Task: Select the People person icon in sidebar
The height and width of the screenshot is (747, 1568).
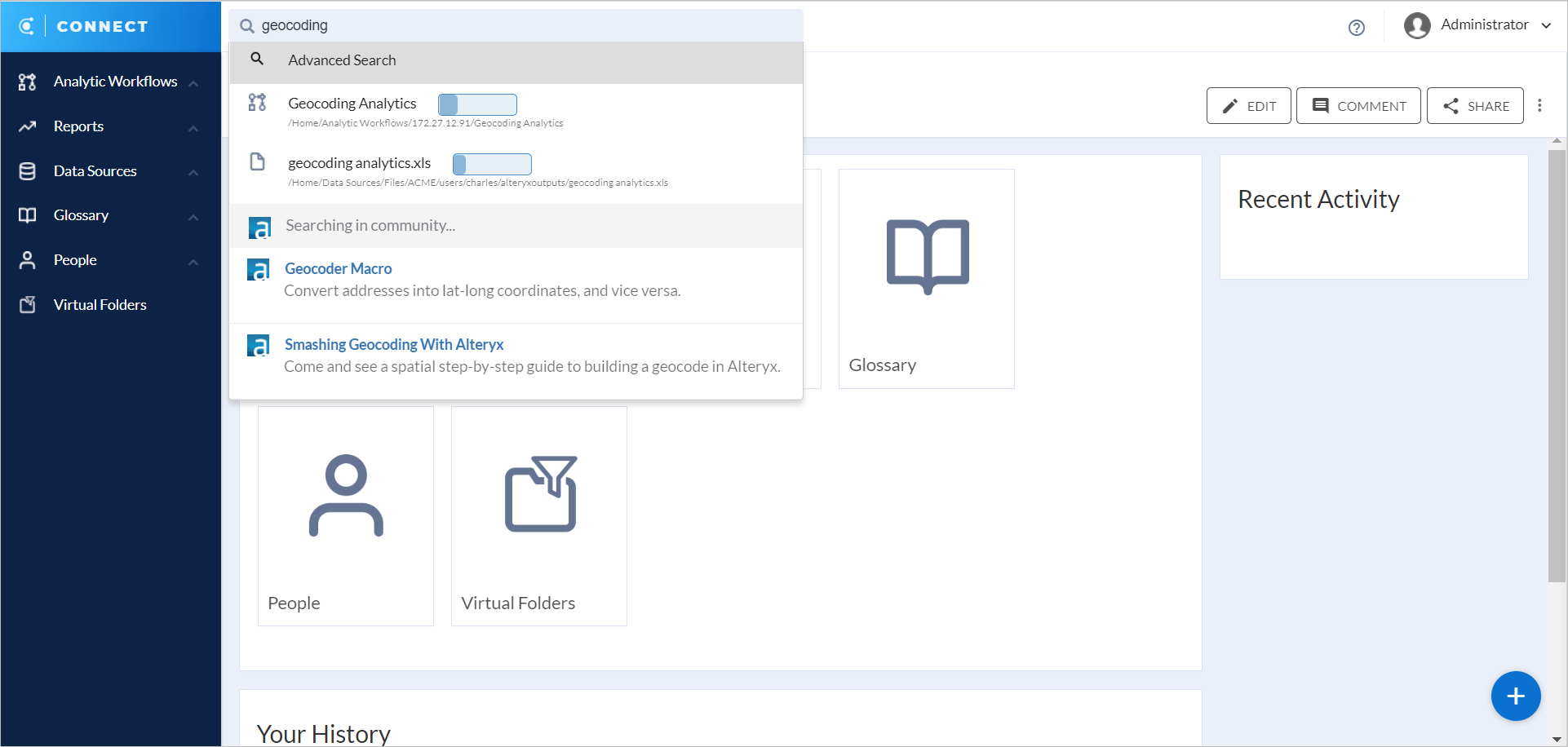Action: point(27,259)
